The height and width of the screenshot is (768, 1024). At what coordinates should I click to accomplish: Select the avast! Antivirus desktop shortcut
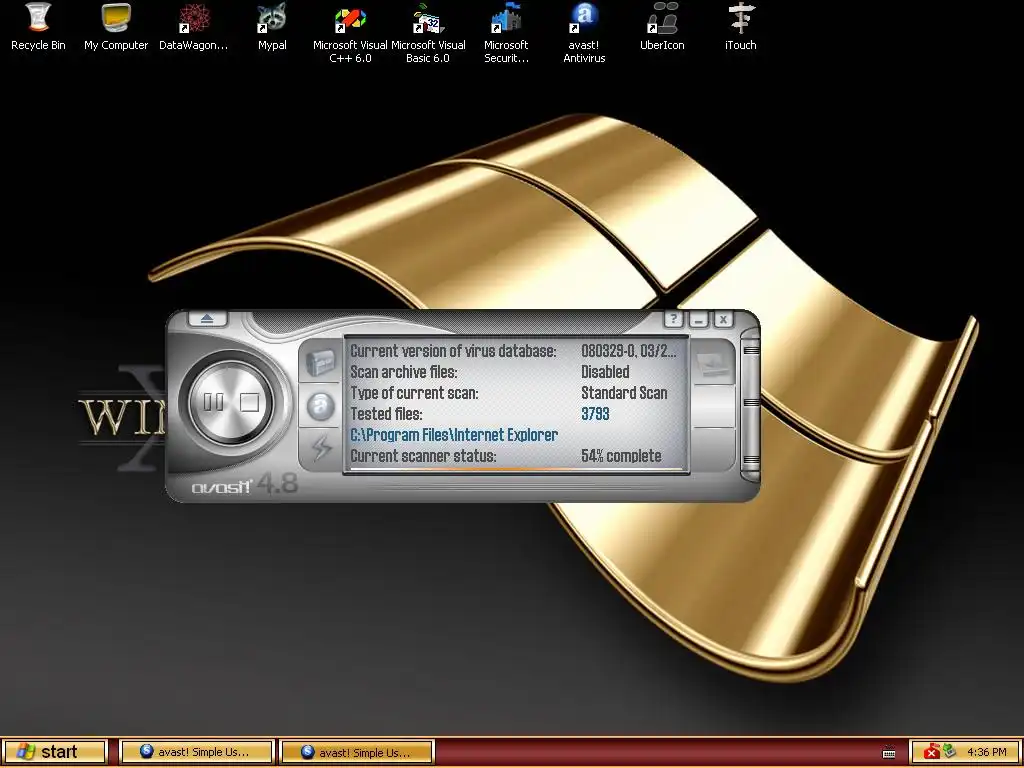(x=584, y=33)
